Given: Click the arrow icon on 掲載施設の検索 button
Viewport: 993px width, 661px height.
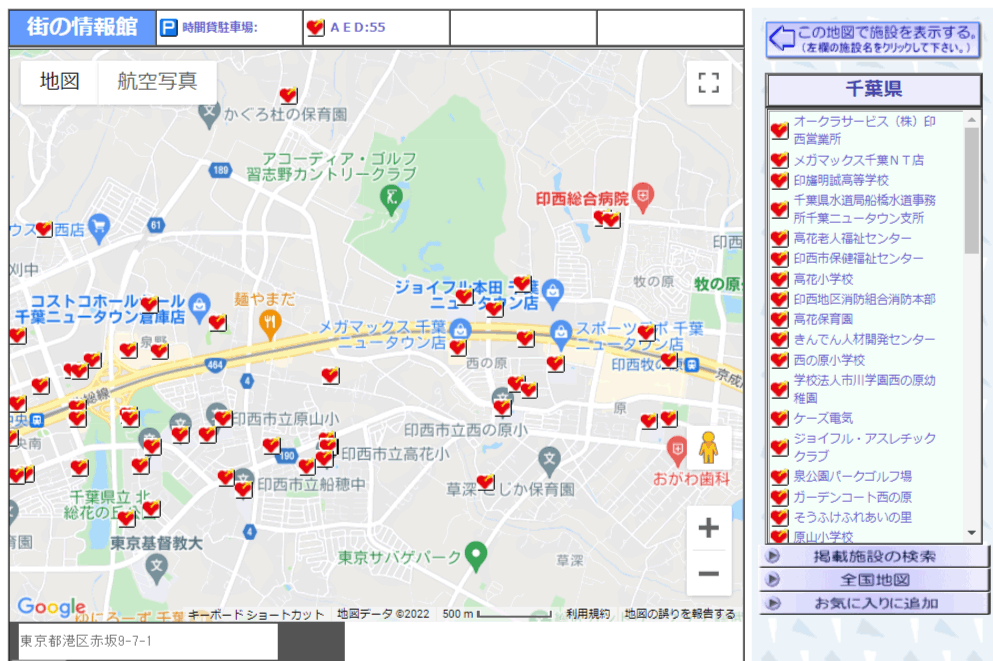Looking at the screenshot, I should point(773,556).
